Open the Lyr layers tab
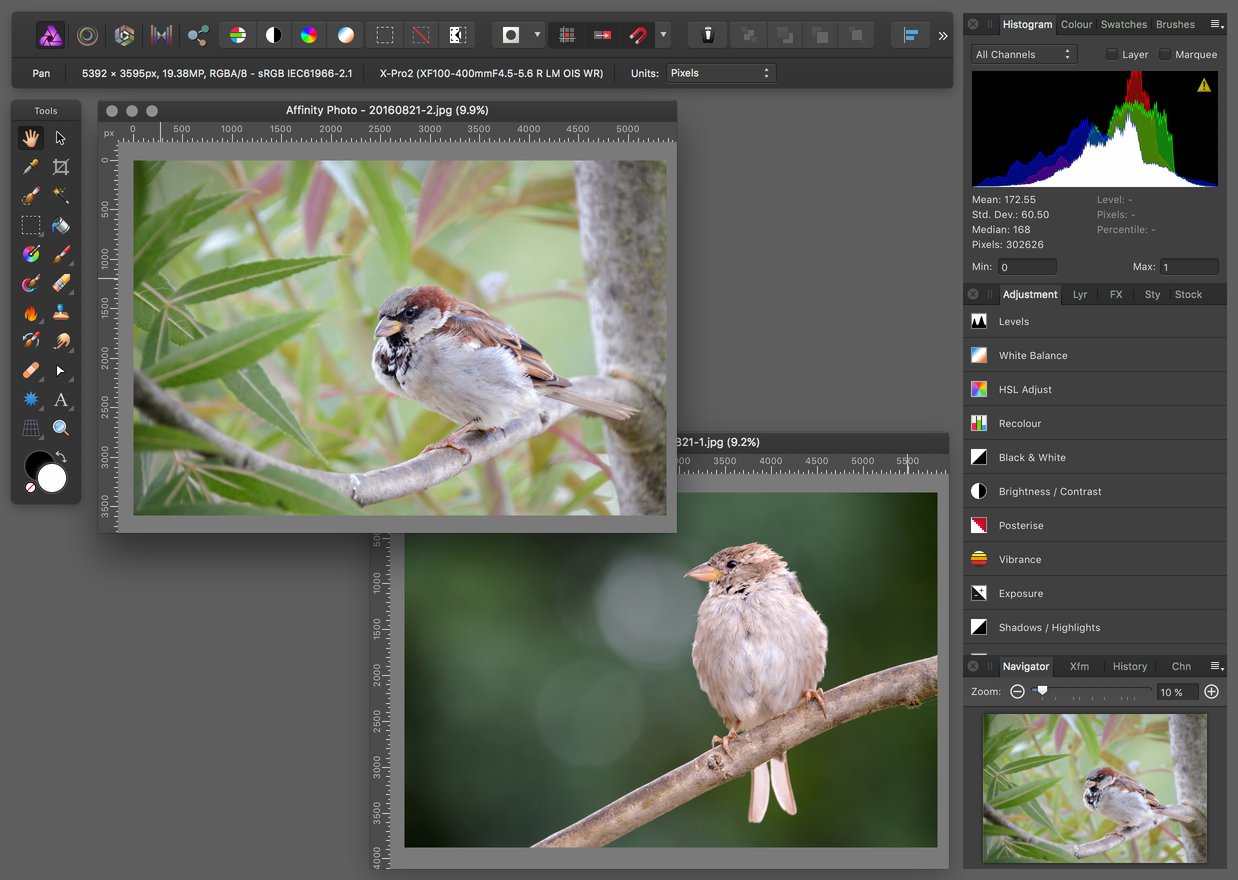 tap(1080, 294)
